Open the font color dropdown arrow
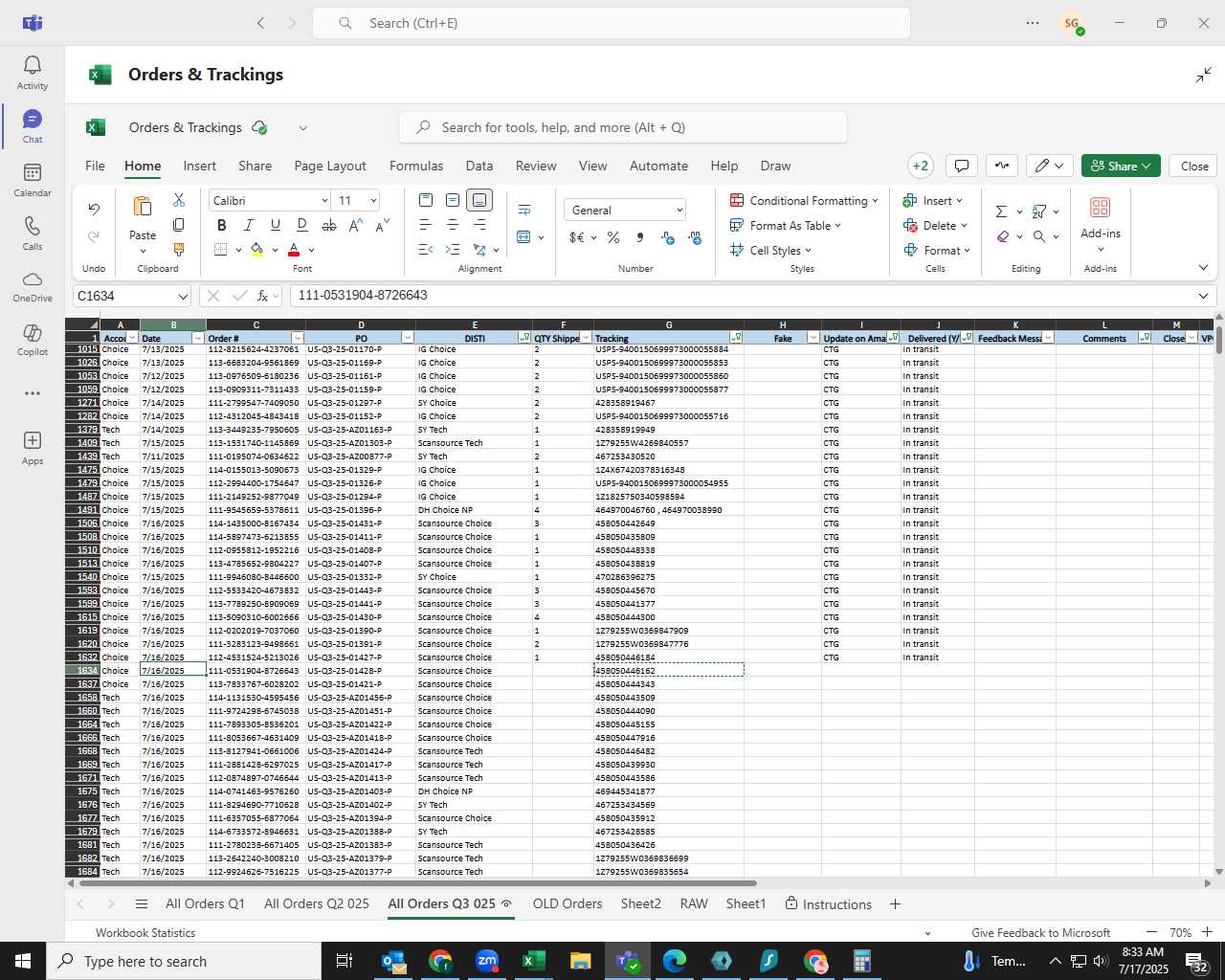Viewport: 1225px width, 980px height. 312,251
